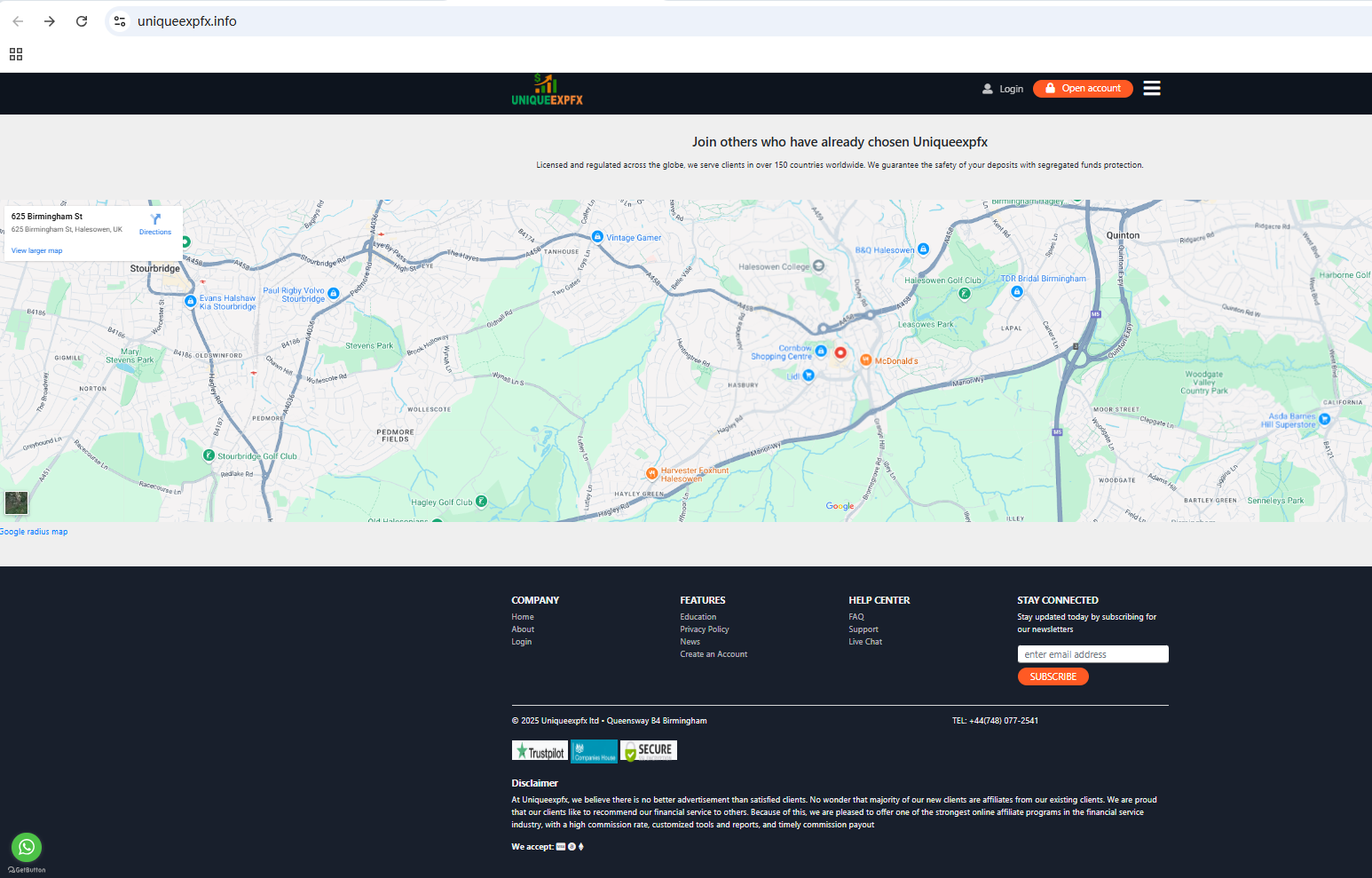The width and height of the screenshot is (1372, 878).
Task: Click Login in the header
Action: [x=1003, y=89]
